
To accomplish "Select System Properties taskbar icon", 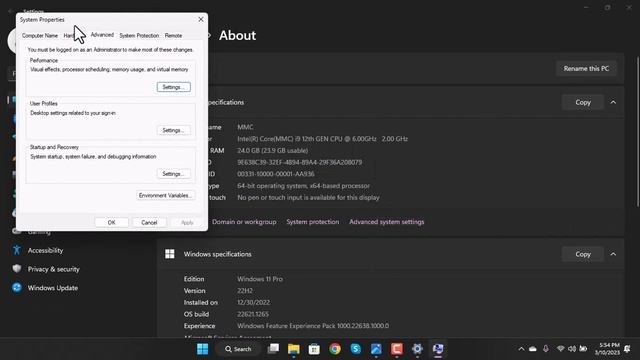I will tap(438, 349).
